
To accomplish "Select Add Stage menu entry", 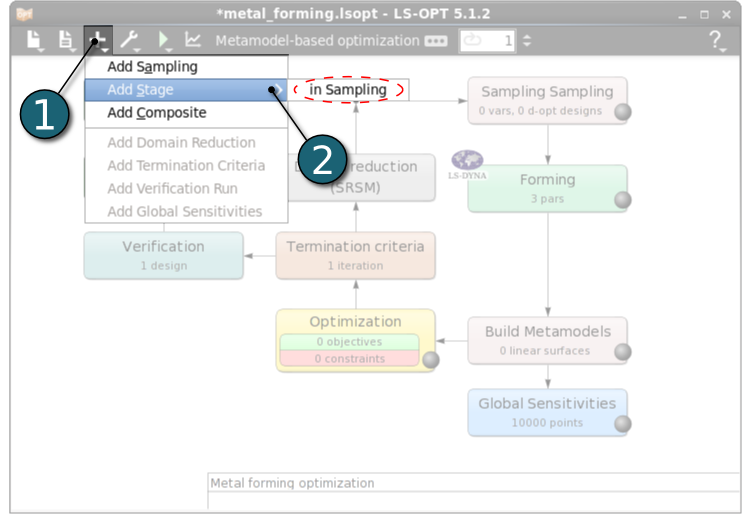I will point(186,90).
